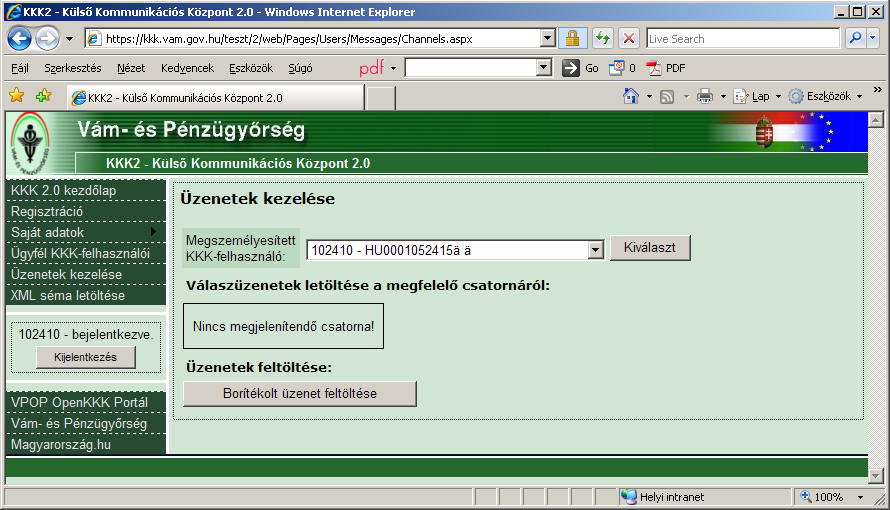Click the pdf toolbar text combo box

click(471, 68)
